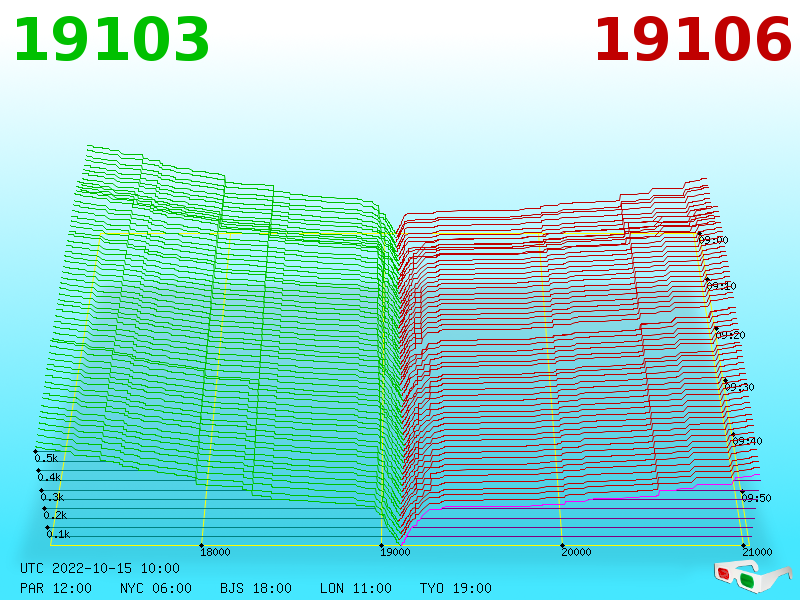Click the UTC 2022-10-15 10:00 timestamp
Viewport: 800px width, 600px height.
[x=100, y=568]
